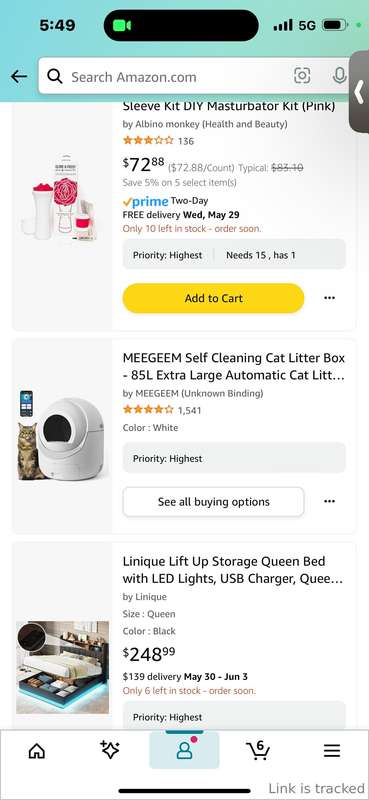Open camera lens search icon
Screen dimensions: 369x800
(302, 76)
